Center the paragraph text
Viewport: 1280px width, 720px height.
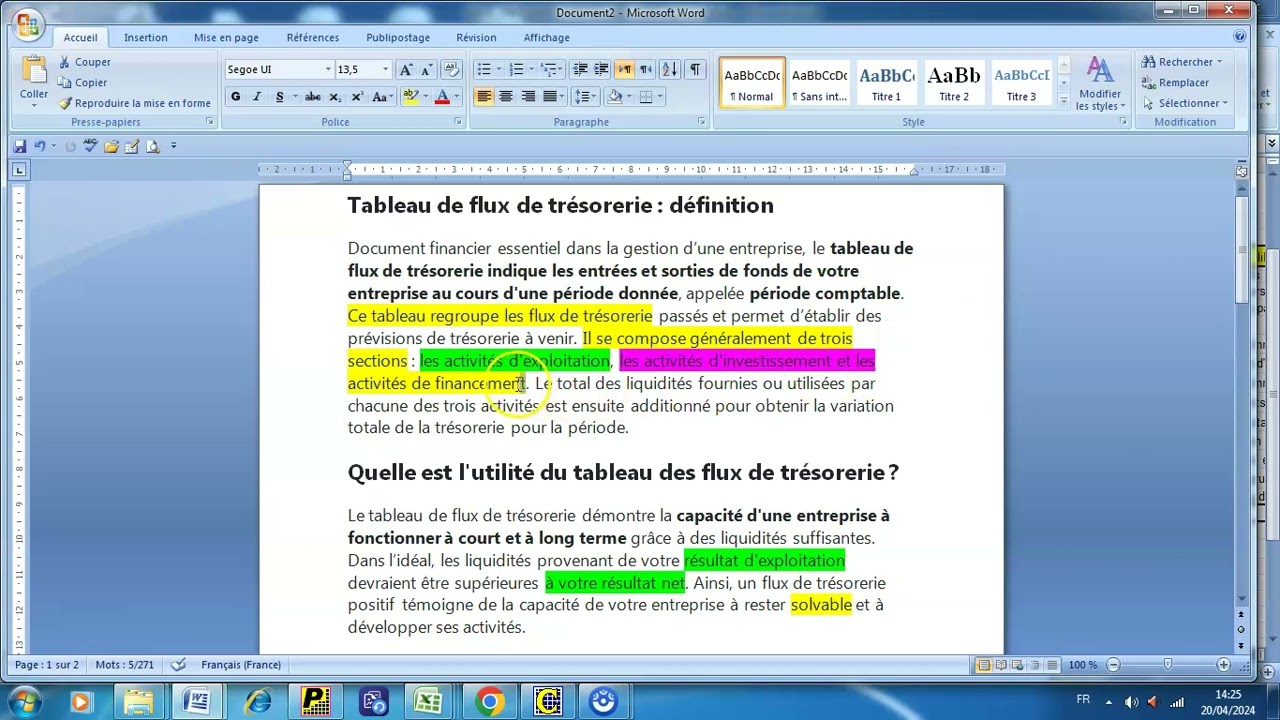pos(506,97)
